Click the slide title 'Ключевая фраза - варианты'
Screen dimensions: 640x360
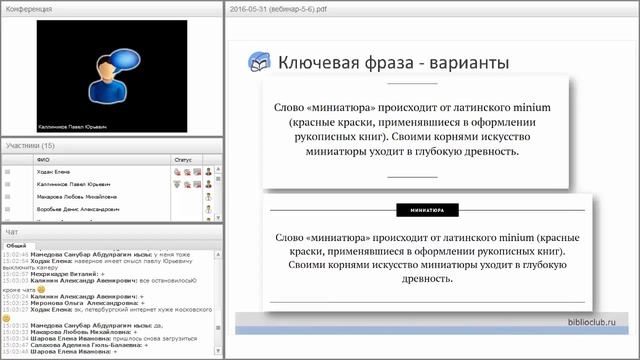point(393,62)
